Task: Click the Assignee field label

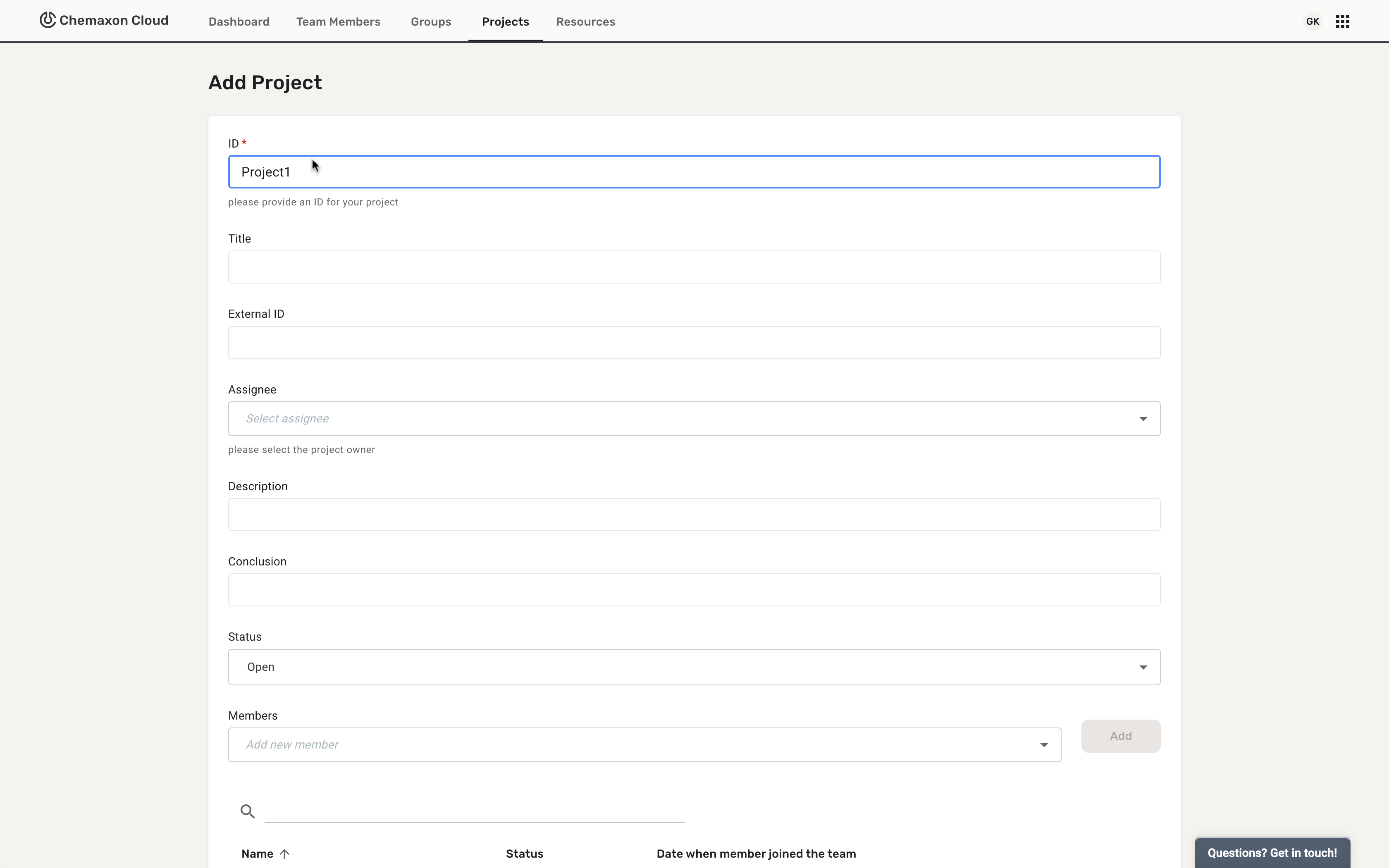Action: [252, 390]
